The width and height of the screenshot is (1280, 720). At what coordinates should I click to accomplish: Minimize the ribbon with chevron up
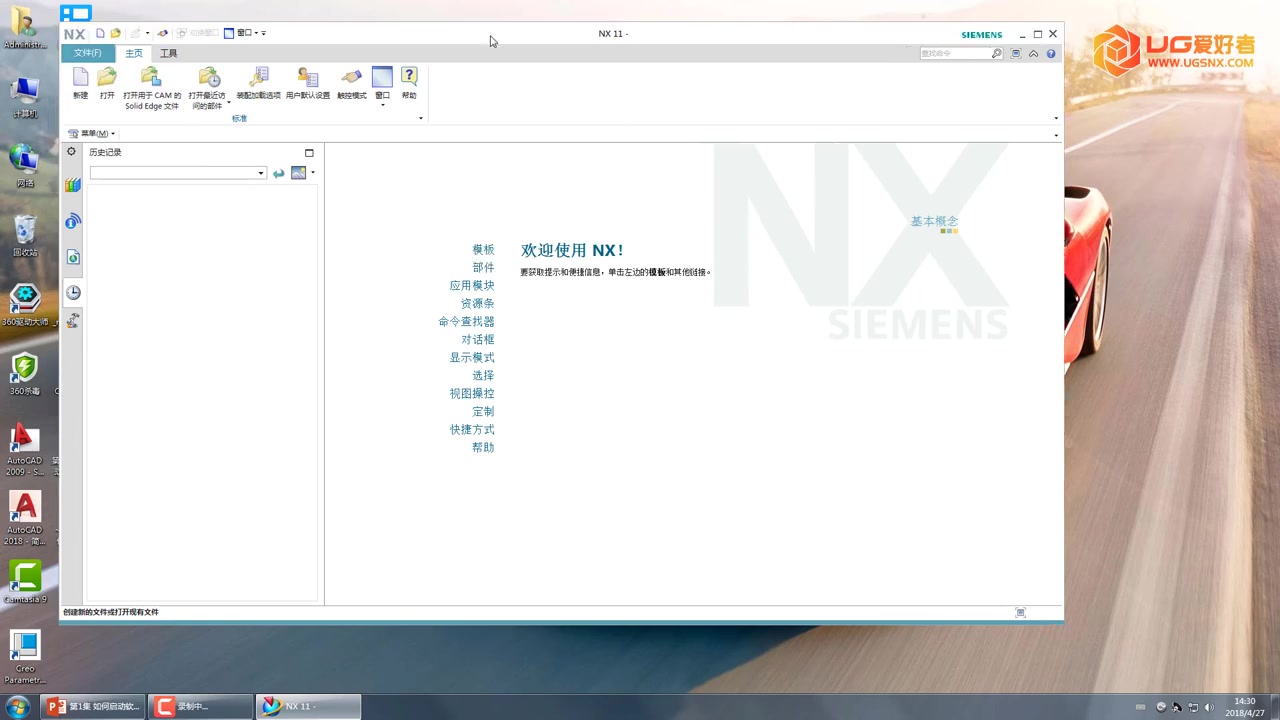coord(1034,53)
